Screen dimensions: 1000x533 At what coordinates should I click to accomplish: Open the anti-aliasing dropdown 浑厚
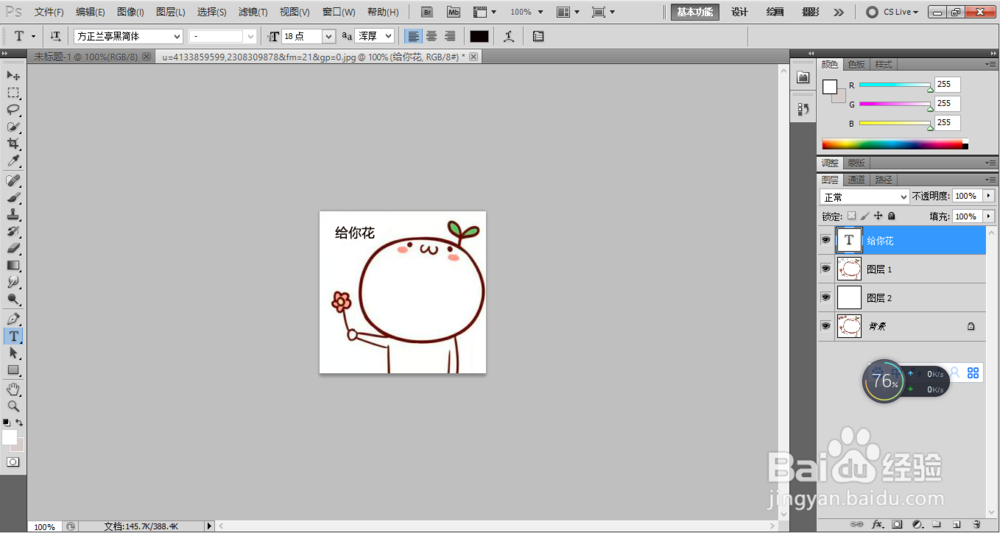374,37
